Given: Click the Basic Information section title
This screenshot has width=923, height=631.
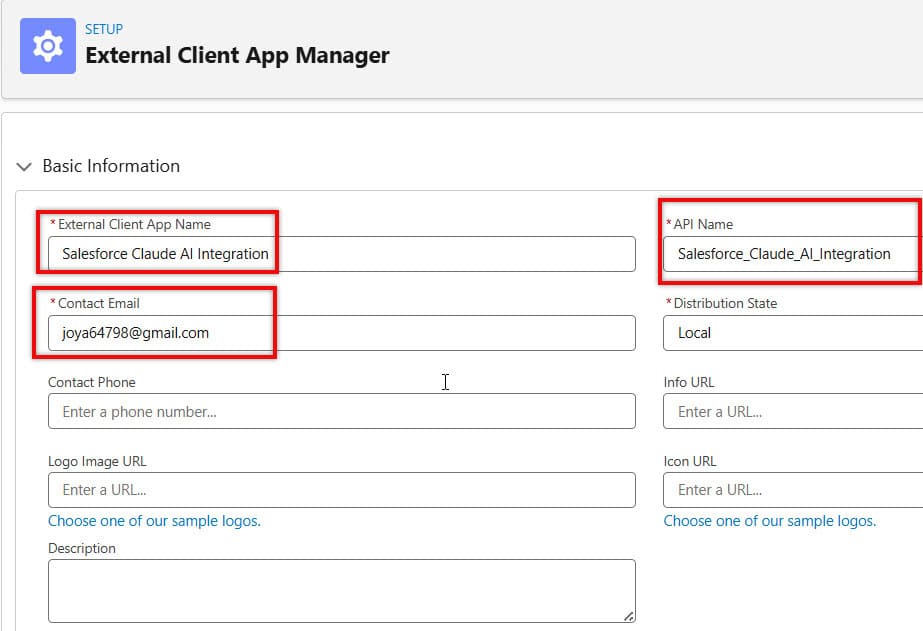Looking at the screenshot, I should pyautogui.click(x=111, y=166).
